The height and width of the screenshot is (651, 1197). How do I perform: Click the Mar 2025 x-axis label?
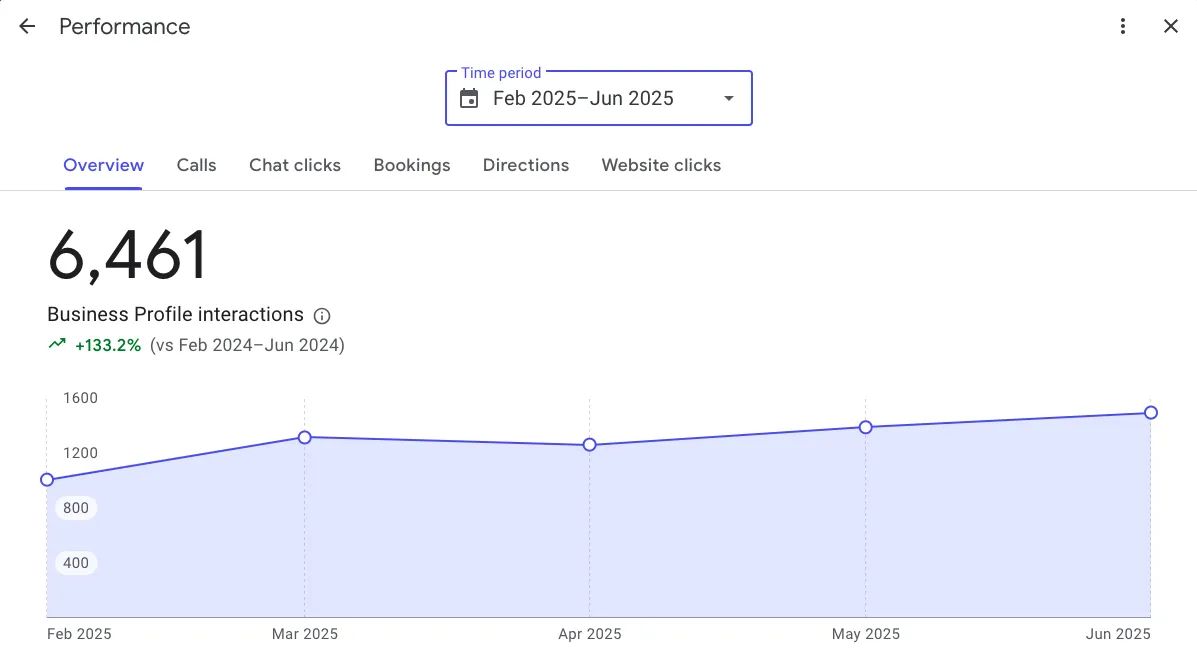pos(305,634)
